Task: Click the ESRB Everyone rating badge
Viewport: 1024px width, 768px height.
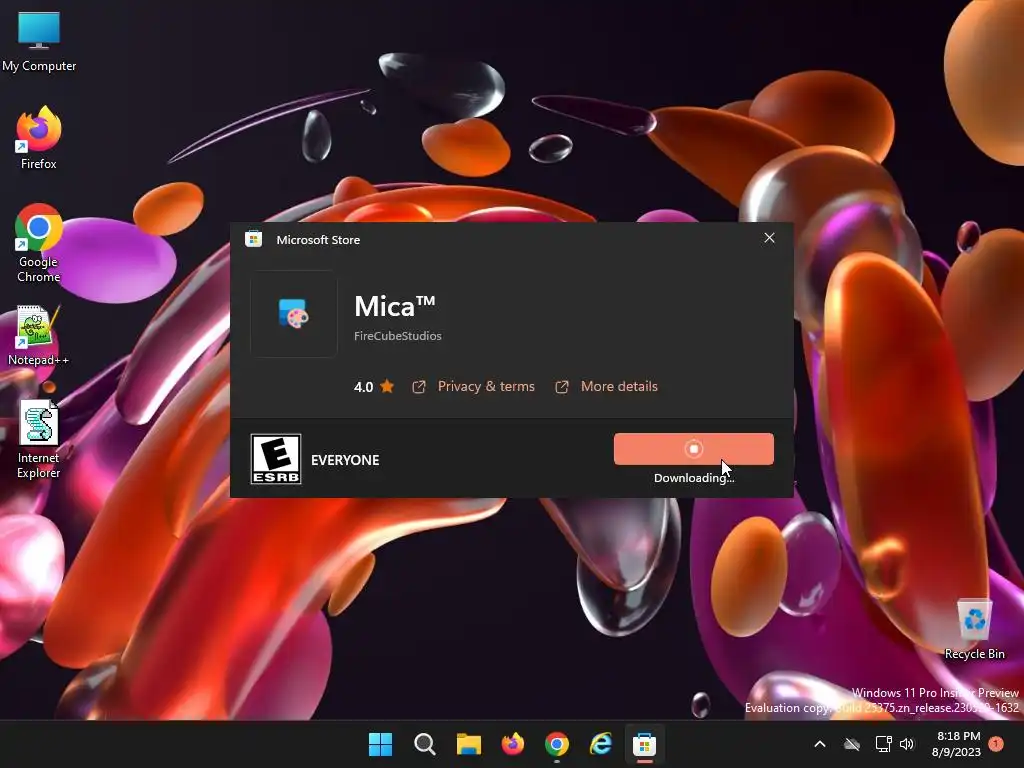Action: point(276,459)
